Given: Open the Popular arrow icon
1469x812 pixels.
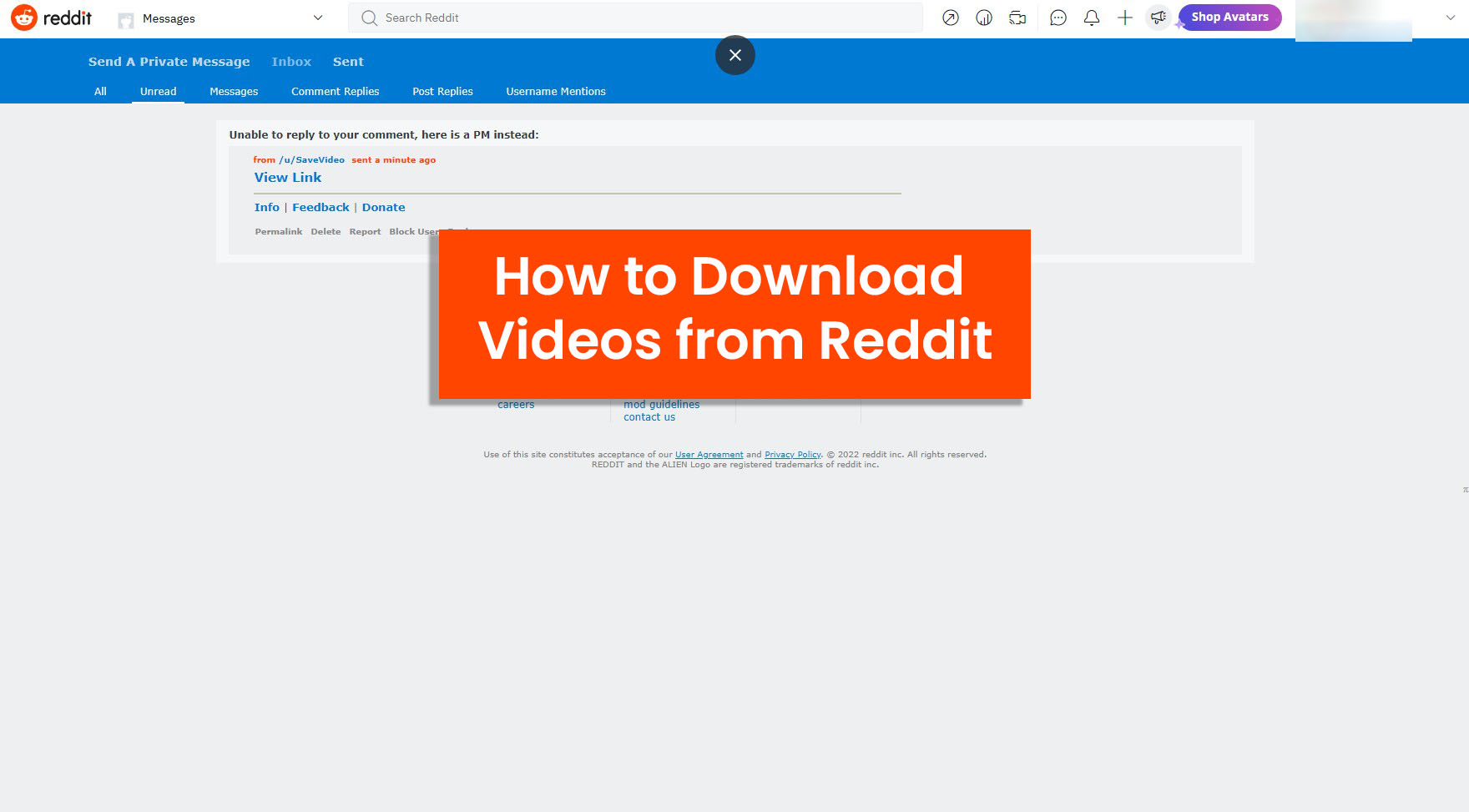Looking at the screenshot, I should pos(950,18).
